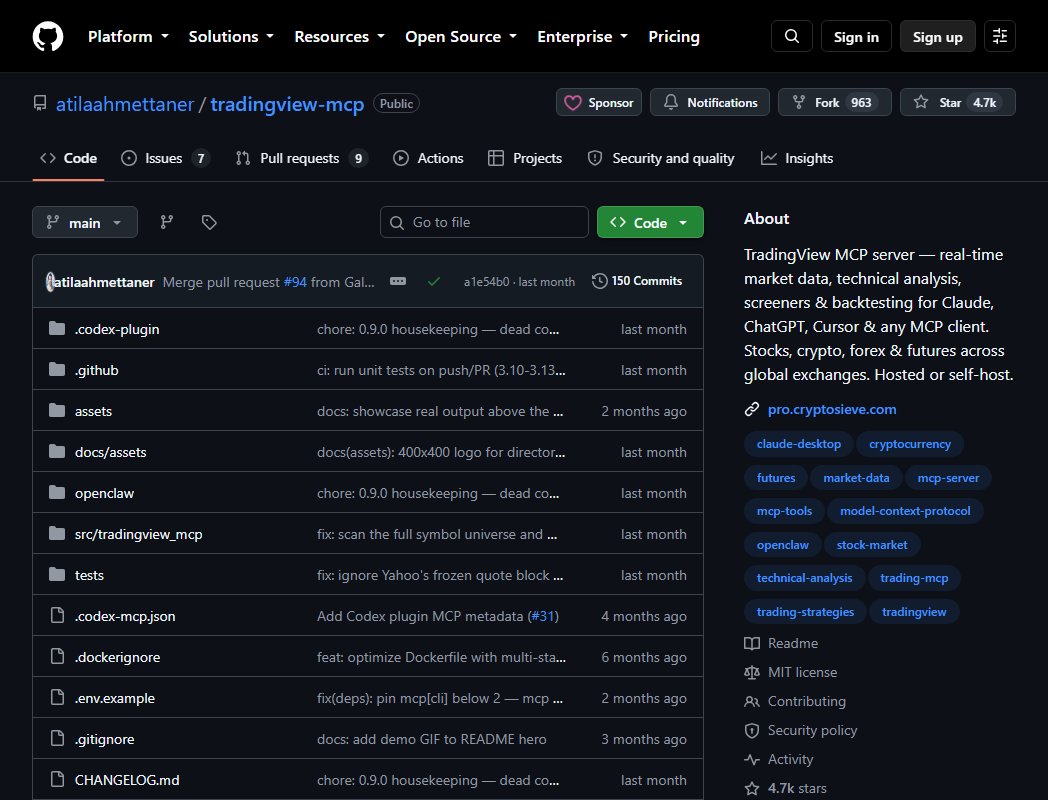
Task: Open the Insights tab
Action: coord(797,158)
